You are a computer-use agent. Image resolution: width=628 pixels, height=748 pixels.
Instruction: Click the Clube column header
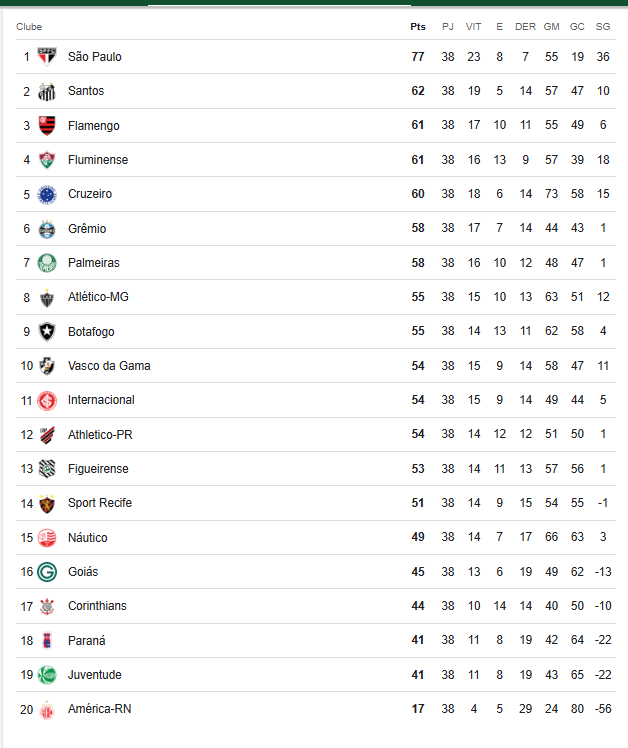click(29, 26)
